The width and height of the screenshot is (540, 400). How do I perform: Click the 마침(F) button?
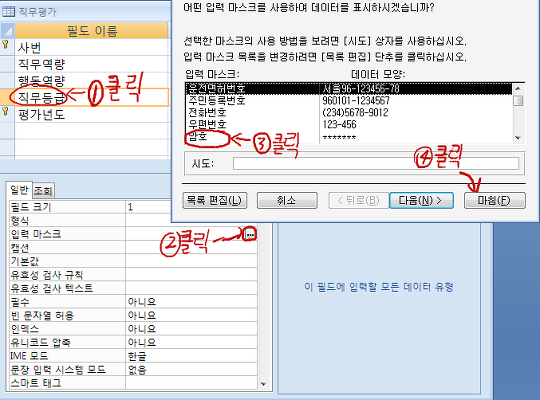495,201
